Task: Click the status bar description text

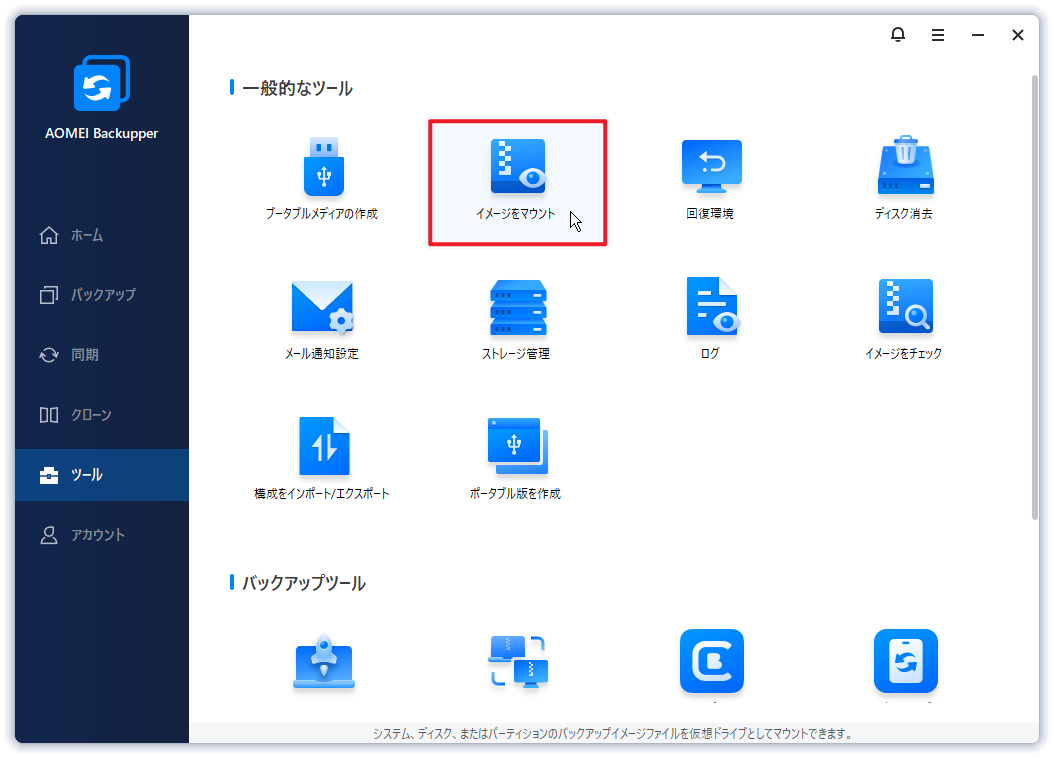Action: [613, 734]
